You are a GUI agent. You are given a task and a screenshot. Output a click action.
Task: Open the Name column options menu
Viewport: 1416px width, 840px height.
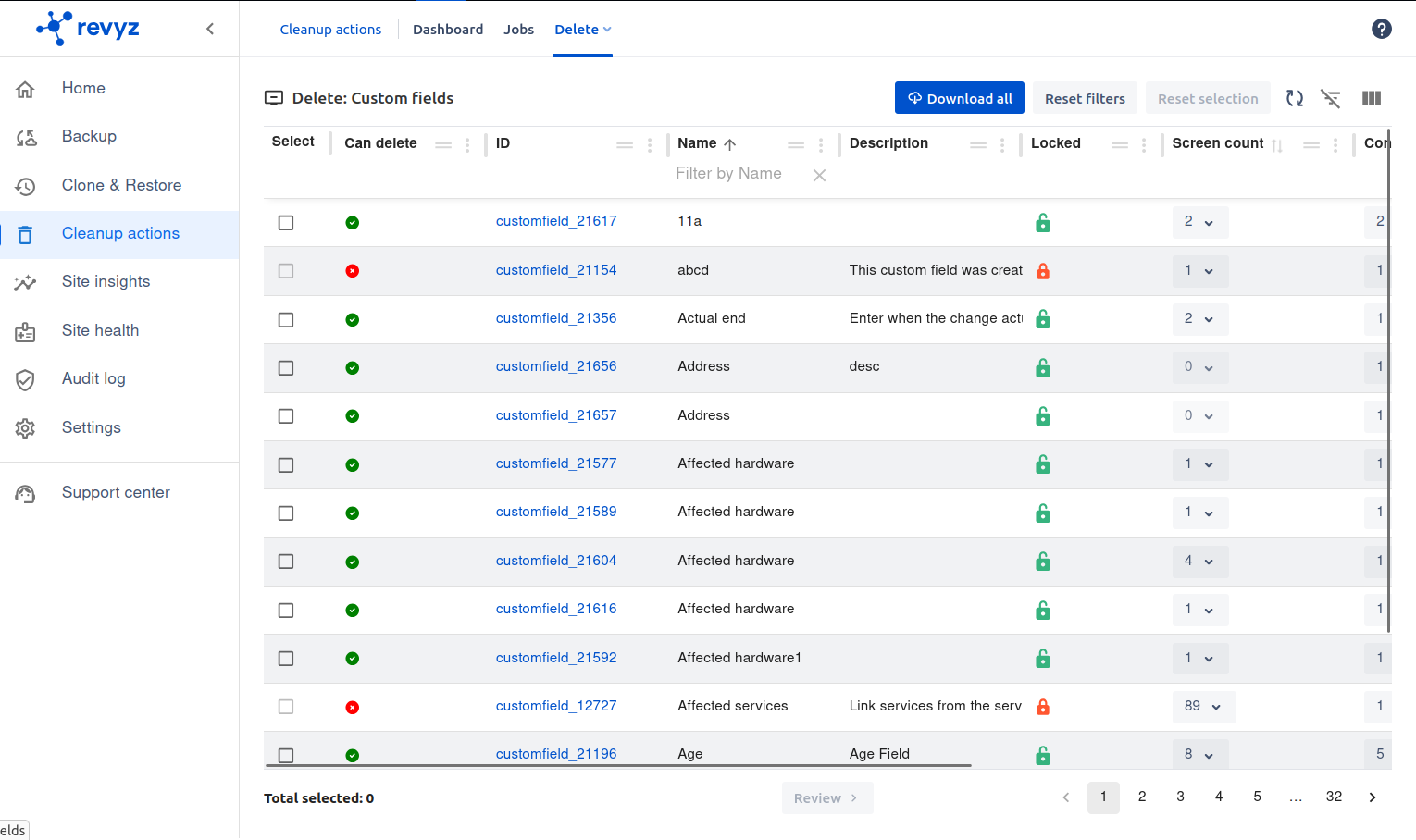click(821, 145)
